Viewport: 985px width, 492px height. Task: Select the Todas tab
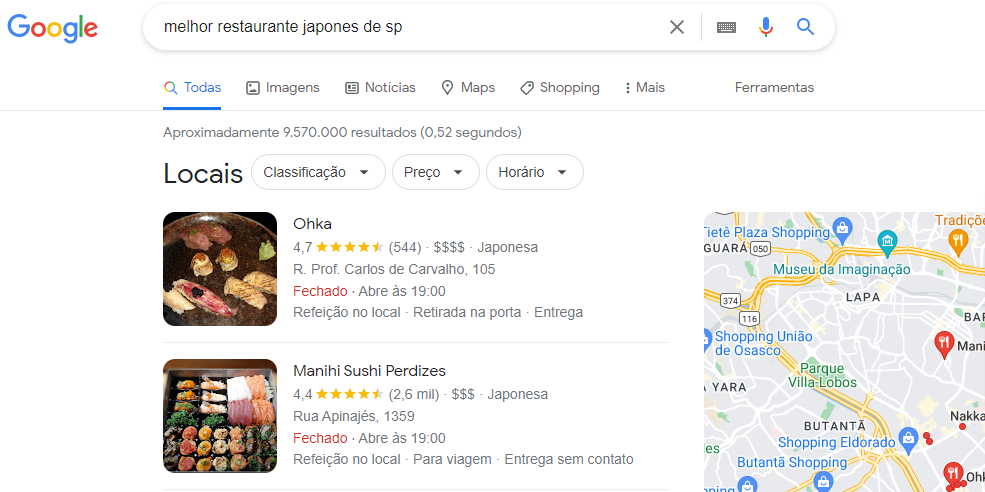(x=192, y=88)
